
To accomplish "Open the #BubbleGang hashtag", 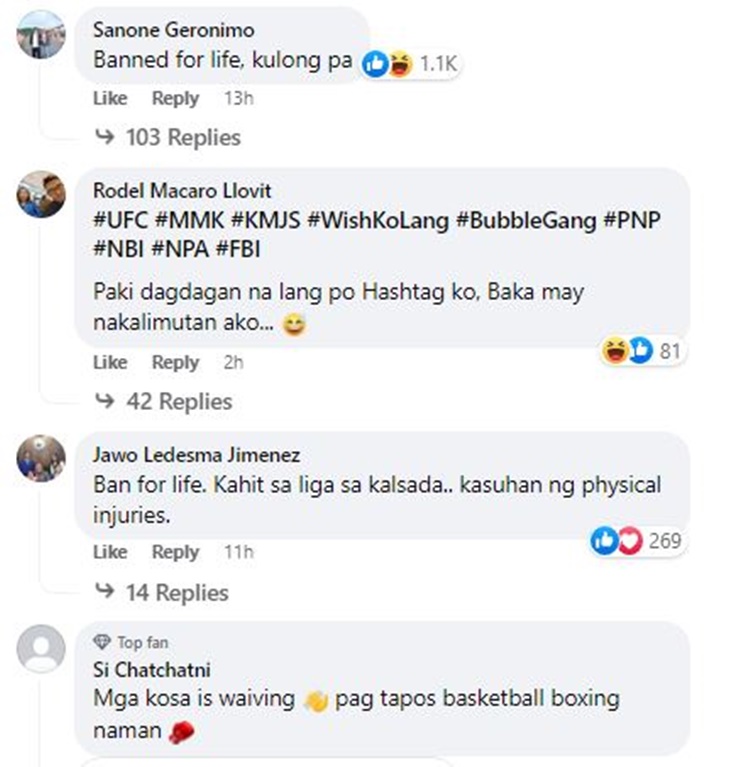I will tap(526, 220).
